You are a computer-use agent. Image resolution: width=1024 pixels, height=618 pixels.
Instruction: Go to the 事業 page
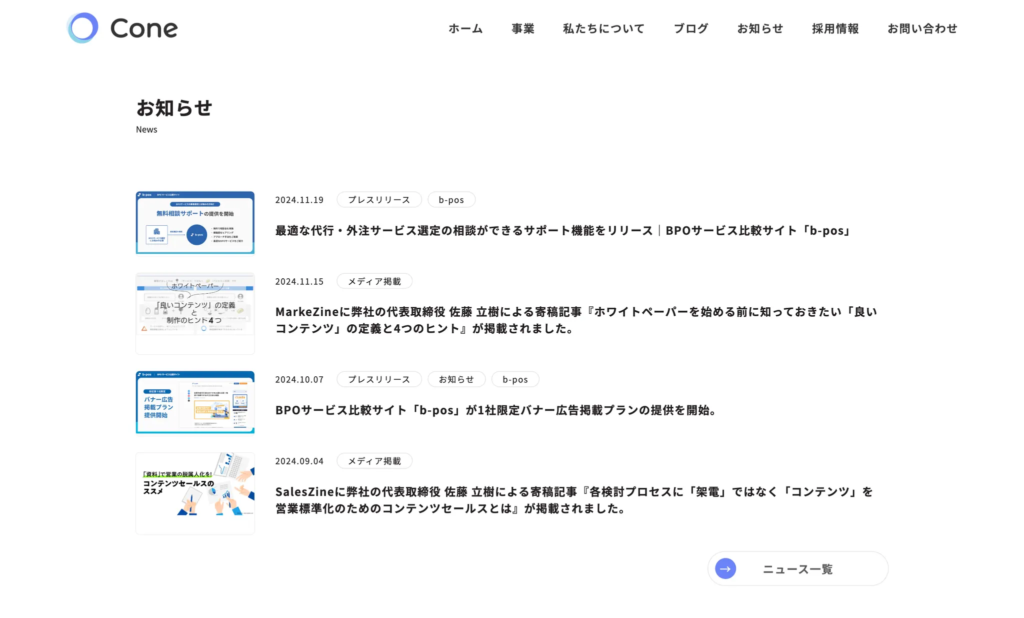tap(523, 28)
